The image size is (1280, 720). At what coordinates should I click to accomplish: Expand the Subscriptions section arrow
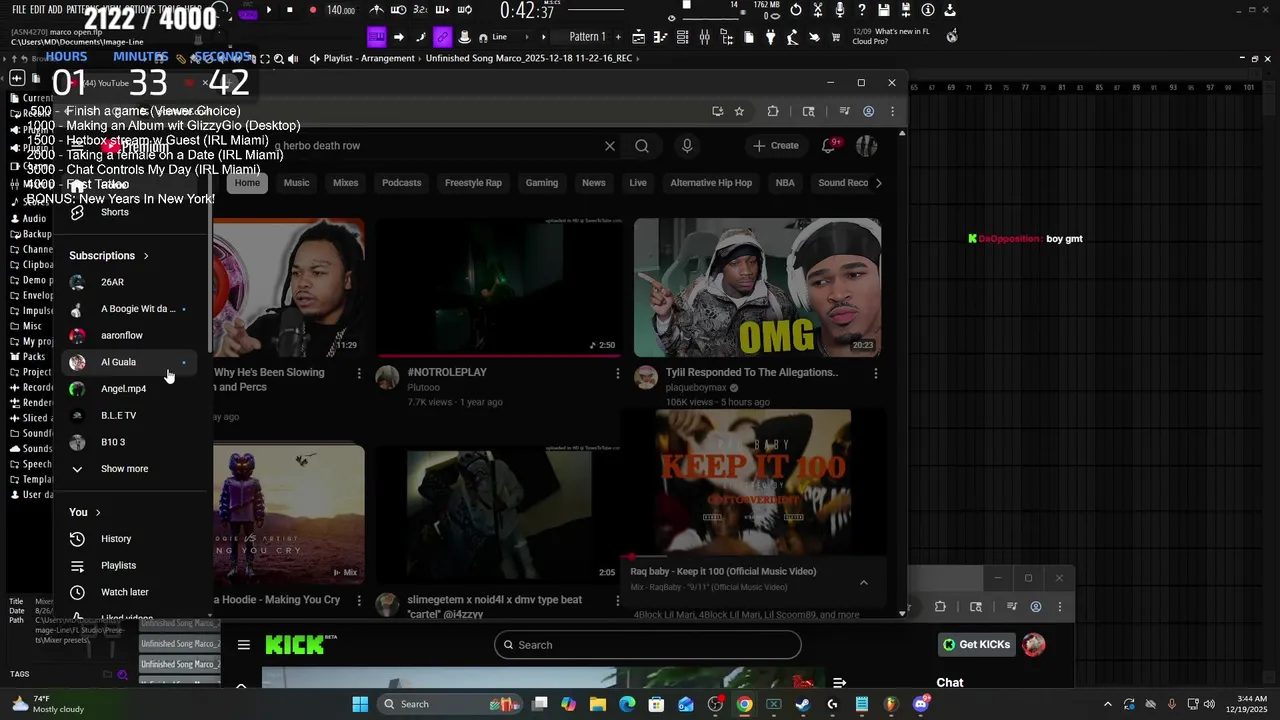tap(146, 256)
